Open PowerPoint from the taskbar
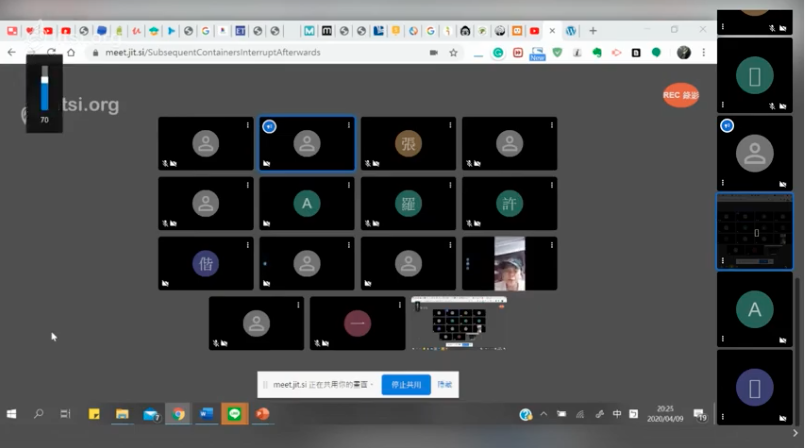This screenshot has width=805, height=448. [263, 414]
